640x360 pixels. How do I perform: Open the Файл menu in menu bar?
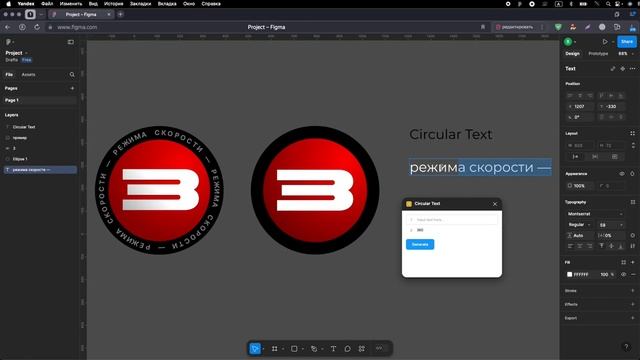(47, 4)
